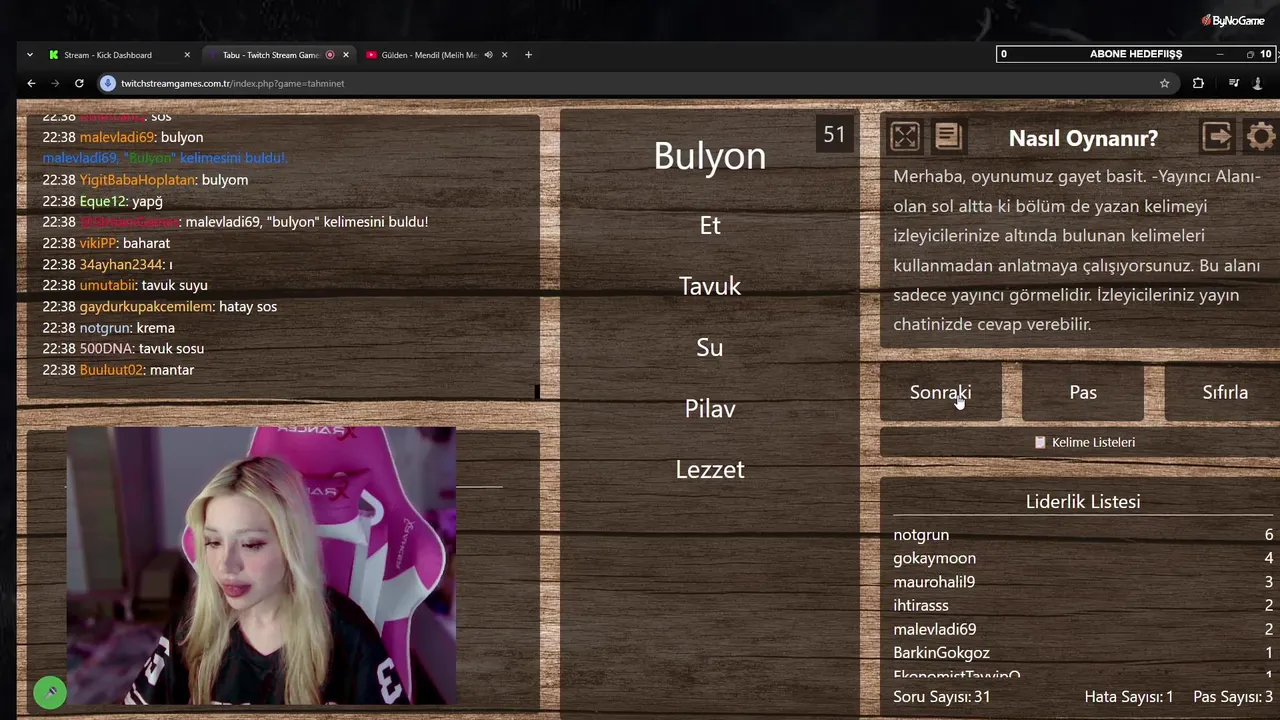Click forbidden word Tavuk
The image size is (1280, 720).
(710, 286)
